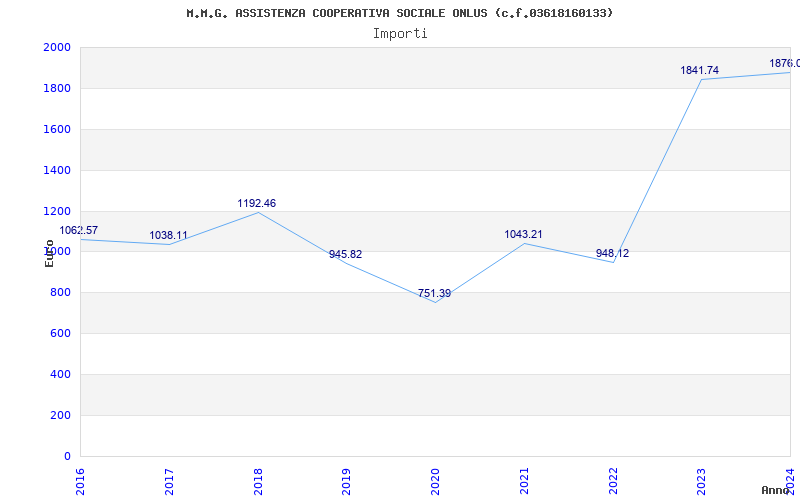This screenshot has height=500, width=800.
Task: Select the 1192.46 data point label
Action: point(257,203)
